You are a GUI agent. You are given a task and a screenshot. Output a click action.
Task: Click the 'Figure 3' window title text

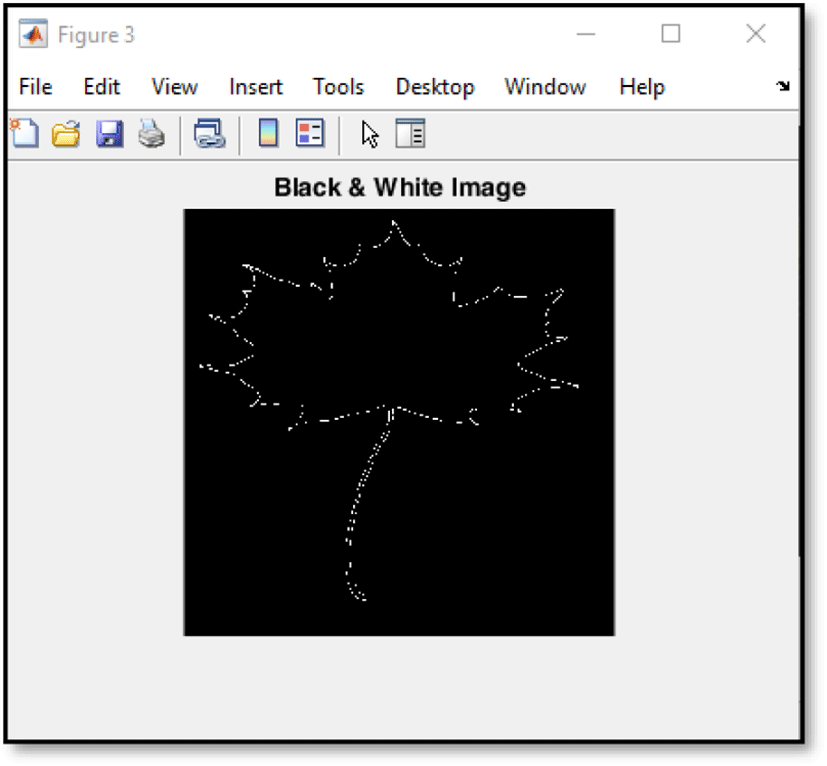click(96, 35)
